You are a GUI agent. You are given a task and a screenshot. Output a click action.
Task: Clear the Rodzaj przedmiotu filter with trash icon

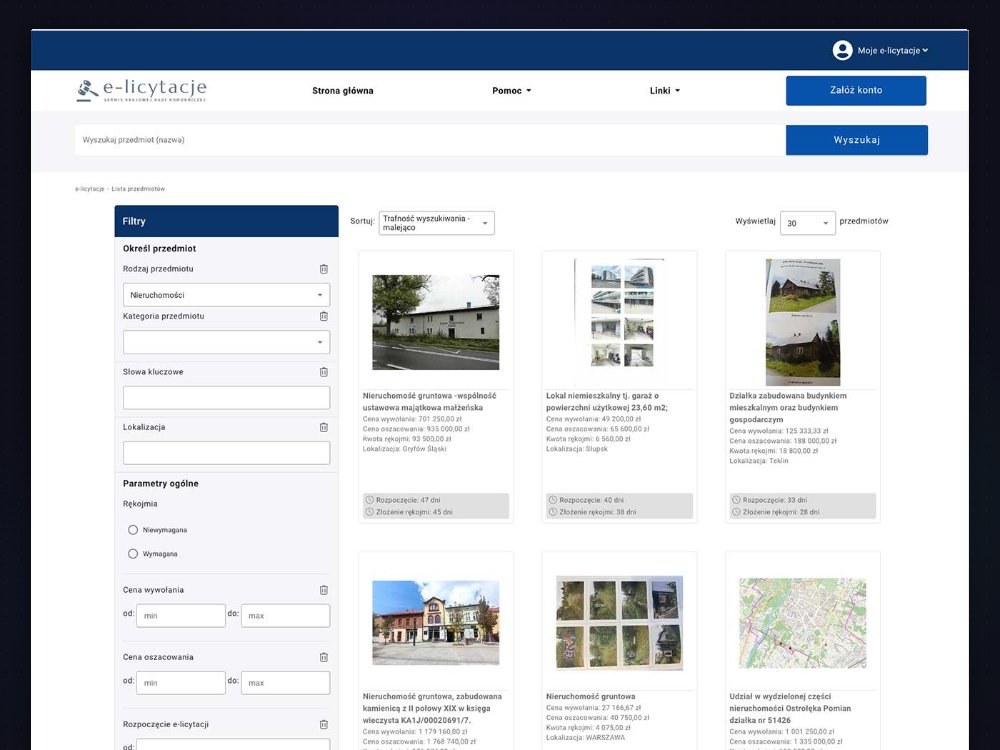(x=323, y=269)
